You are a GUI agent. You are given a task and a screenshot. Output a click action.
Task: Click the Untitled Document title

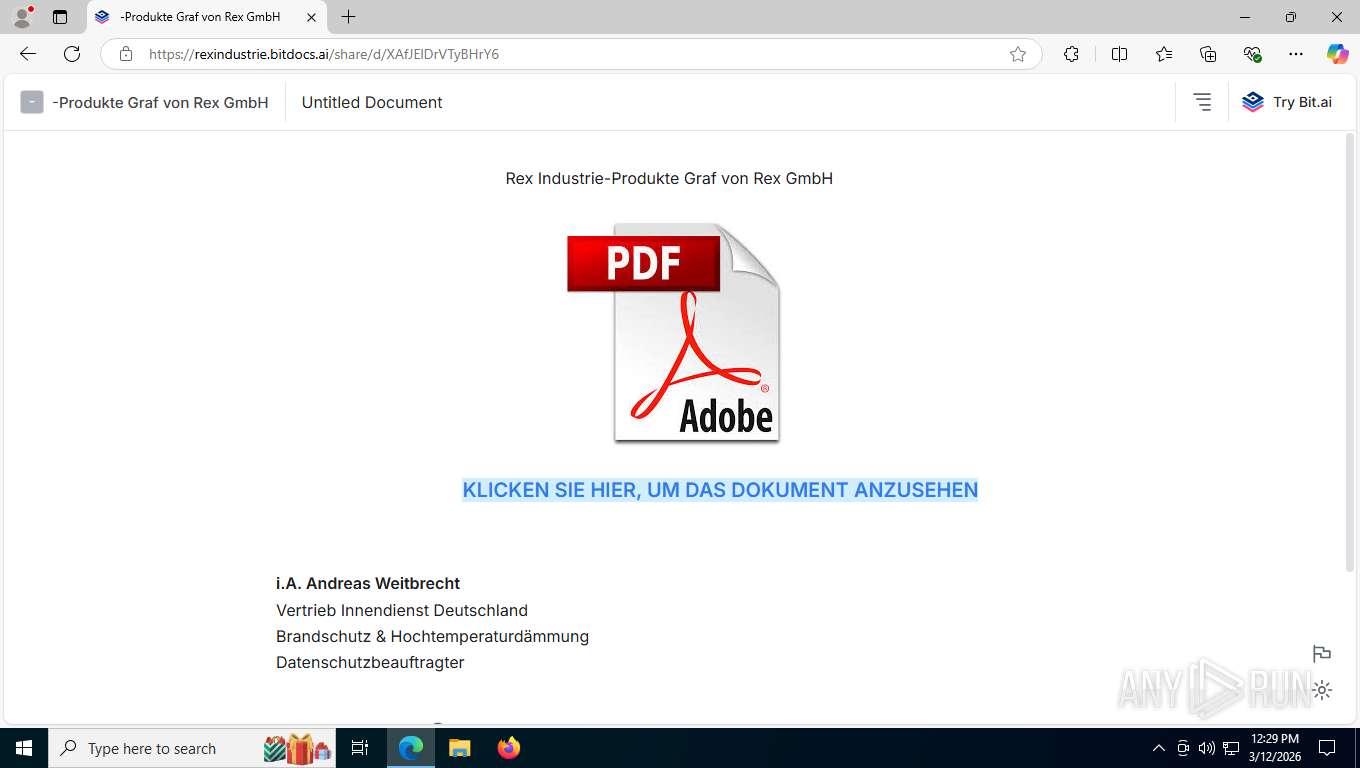click(372, 102)
